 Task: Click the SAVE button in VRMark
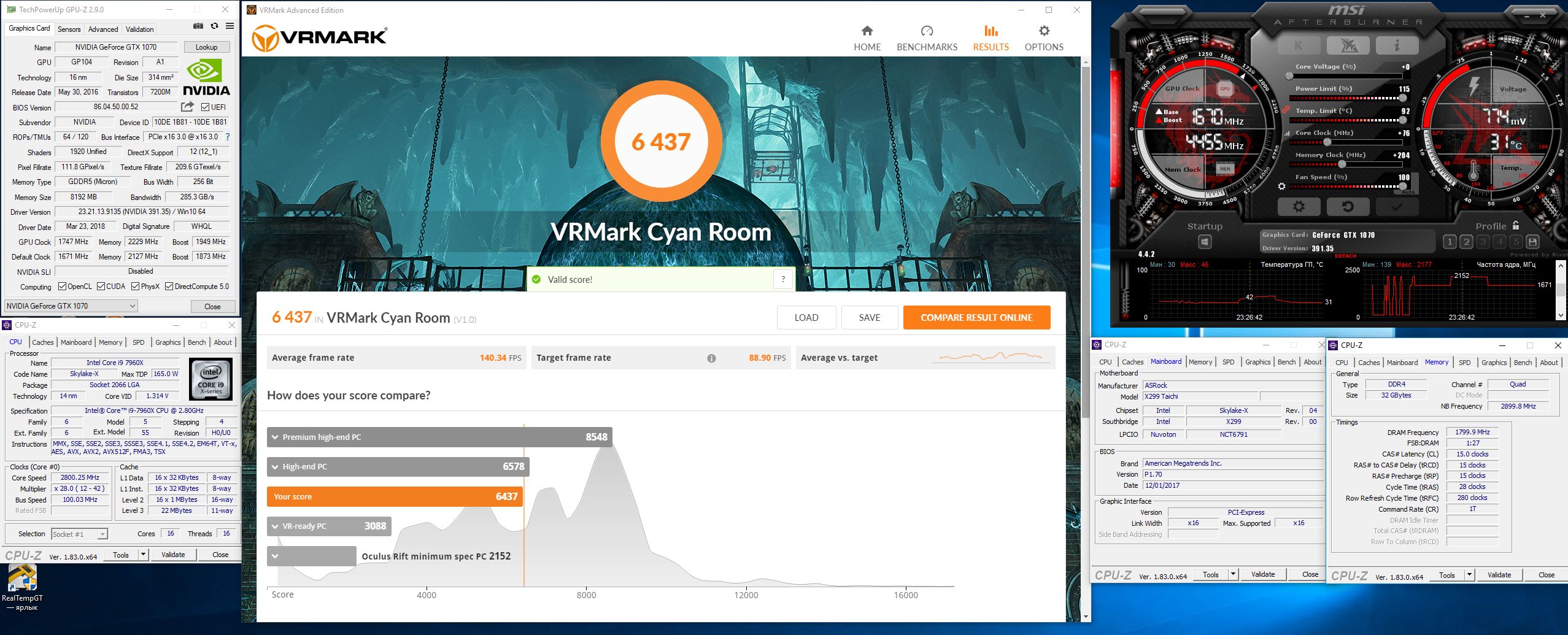(870, 318)
